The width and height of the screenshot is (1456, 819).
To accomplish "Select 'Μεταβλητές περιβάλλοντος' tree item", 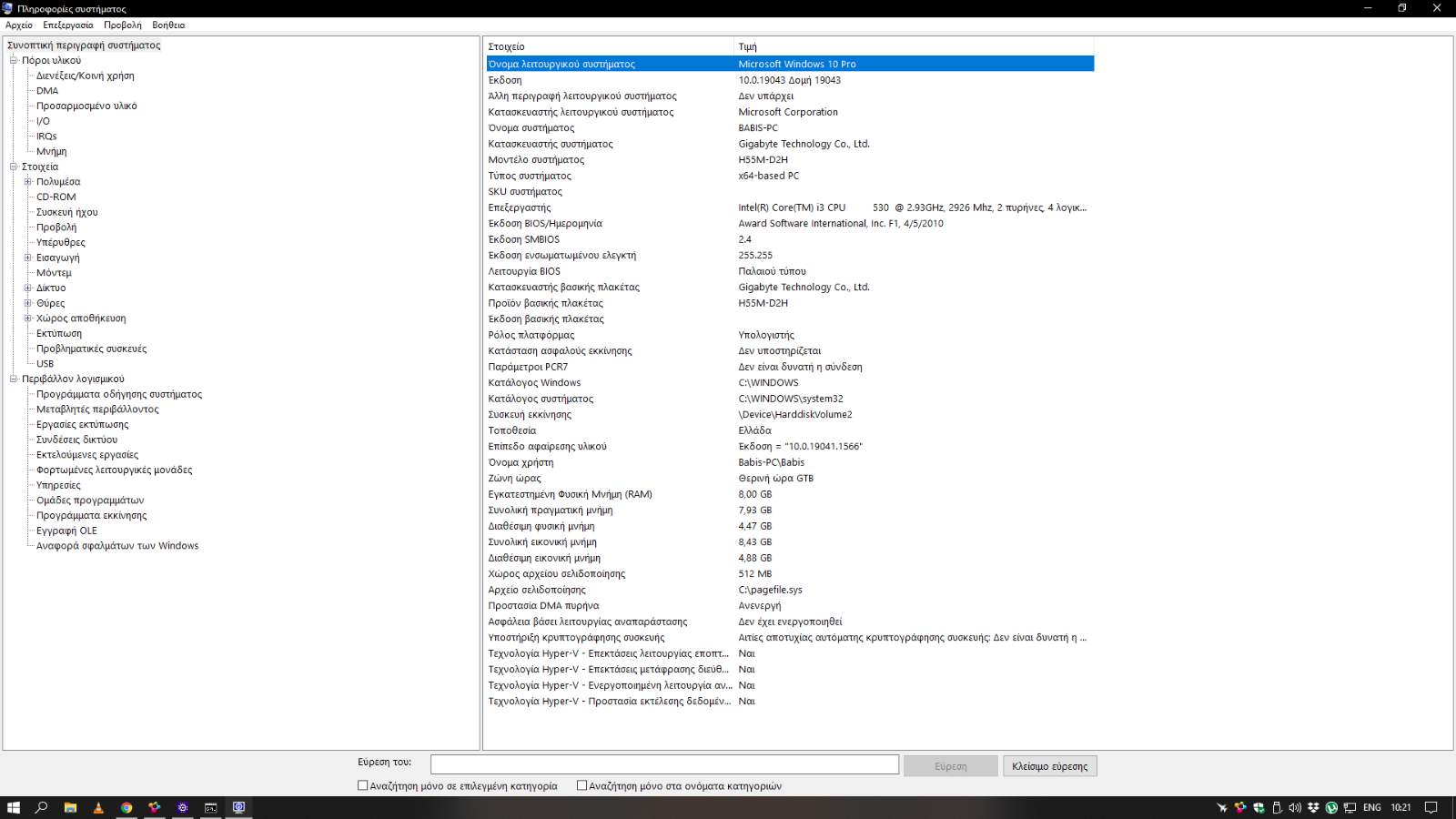I will tap(97, 409).
